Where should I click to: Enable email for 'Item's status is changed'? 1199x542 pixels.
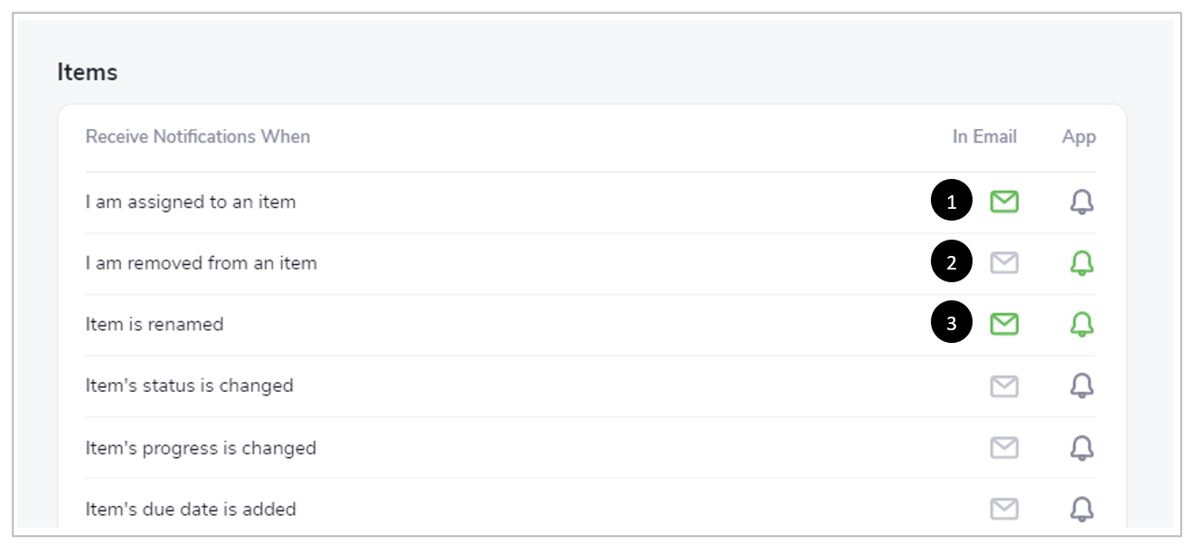1004,386
